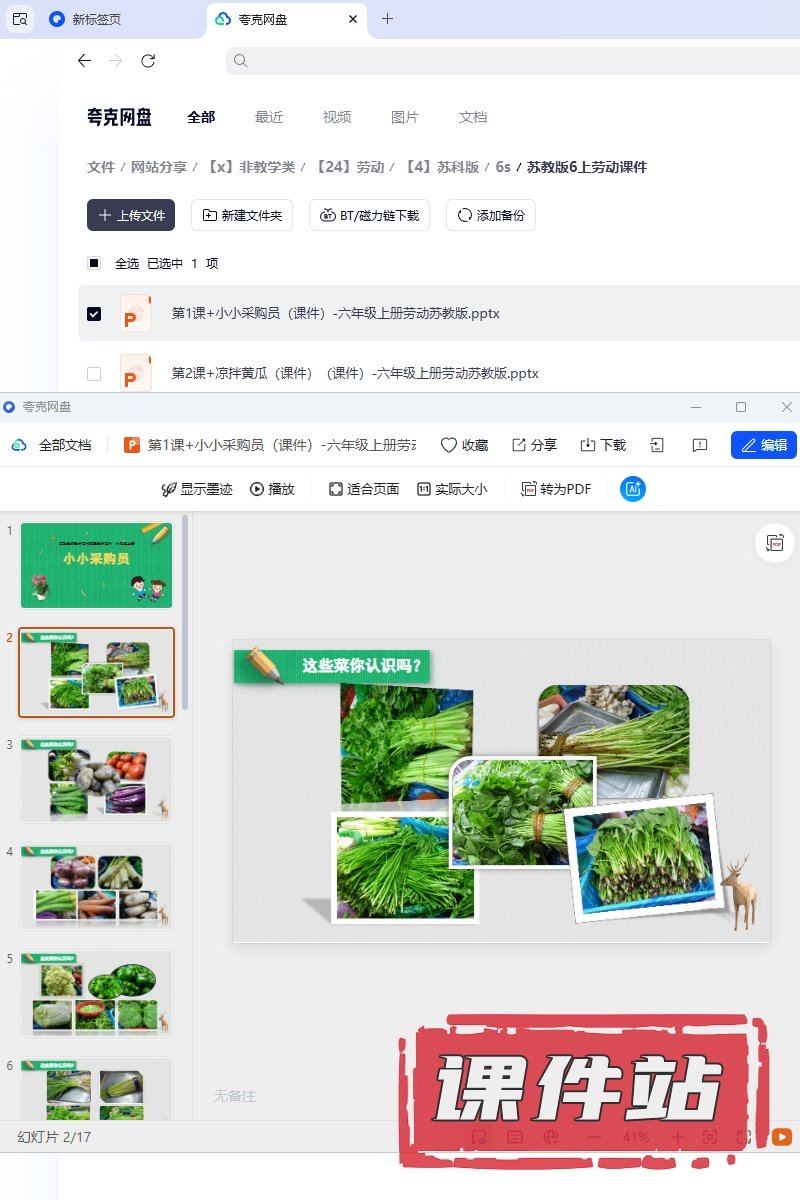Navigate to 【24】劳动 breadcrumb folder
Viewport: 800px width, 1200px height.
point(350,167)
